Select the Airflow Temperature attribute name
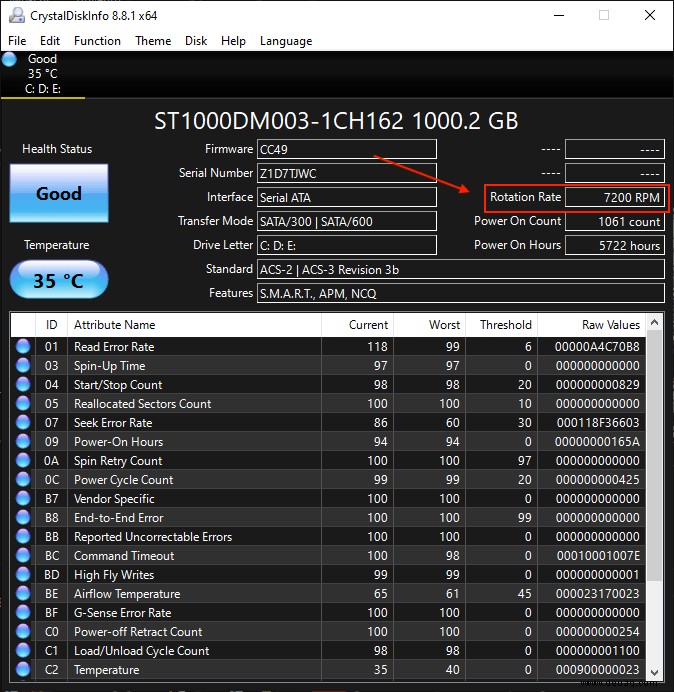The height and width of the screenshot is (692, 674). (x=127, y=594)
